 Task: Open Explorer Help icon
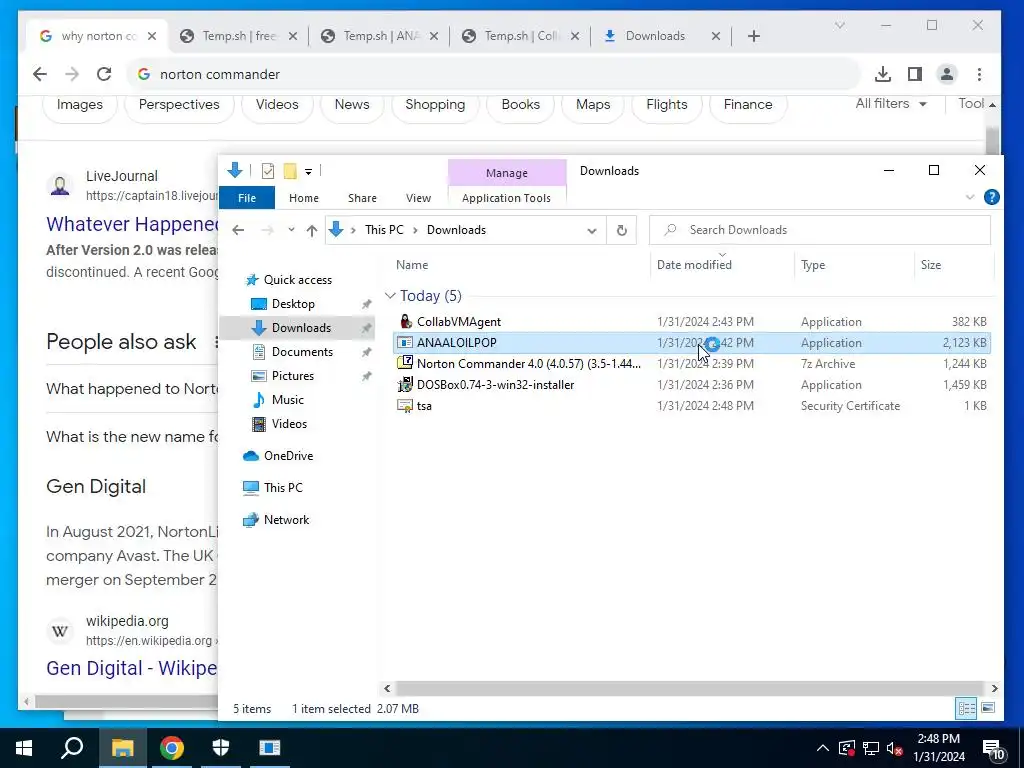point(991,197)
